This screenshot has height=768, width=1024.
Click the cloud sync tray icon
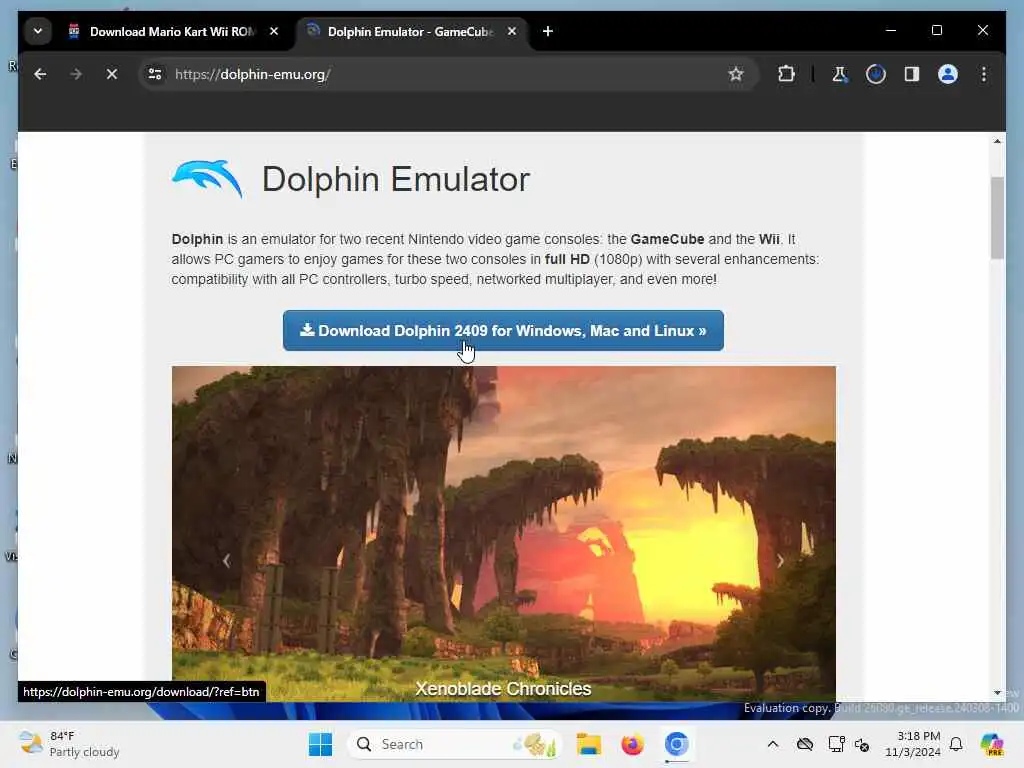click(805, 744)
